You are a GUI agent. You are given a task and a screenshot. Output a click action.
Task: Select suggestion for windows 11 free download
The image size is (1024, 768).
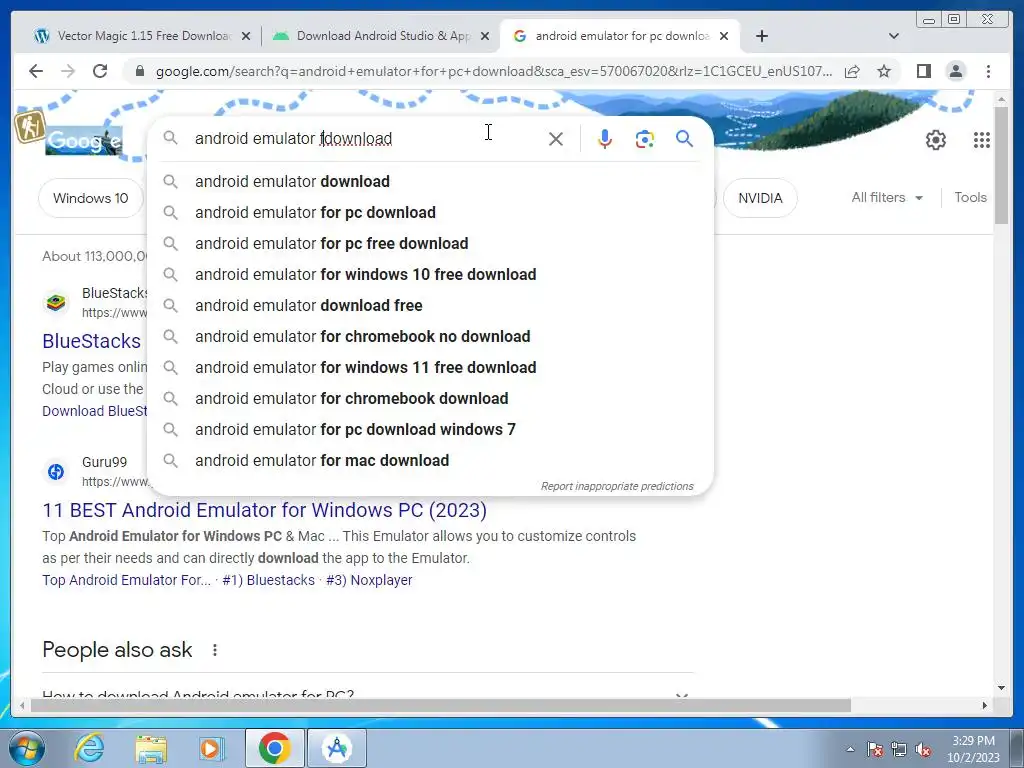pos(430,368)
